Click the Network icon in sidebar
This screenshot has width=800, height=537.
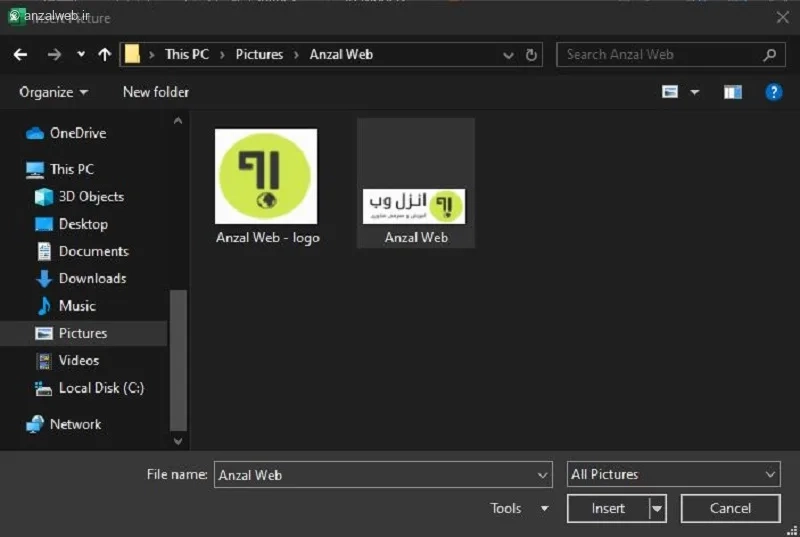35,424
